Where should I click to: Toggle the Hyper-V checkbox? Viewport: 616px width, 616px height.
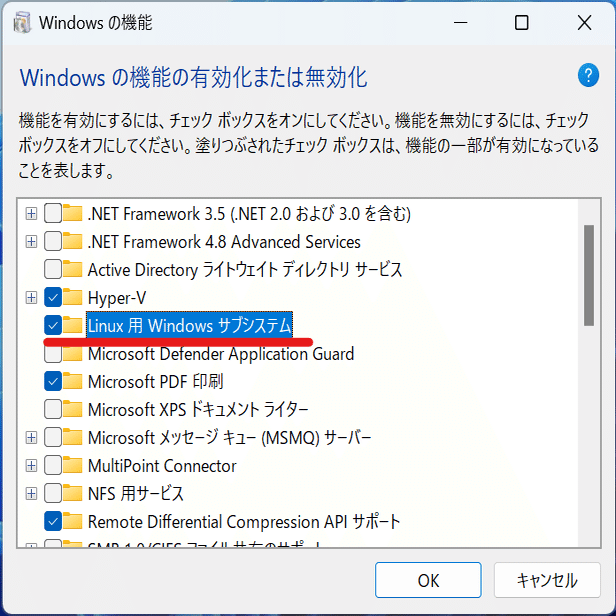pos(52,298)
